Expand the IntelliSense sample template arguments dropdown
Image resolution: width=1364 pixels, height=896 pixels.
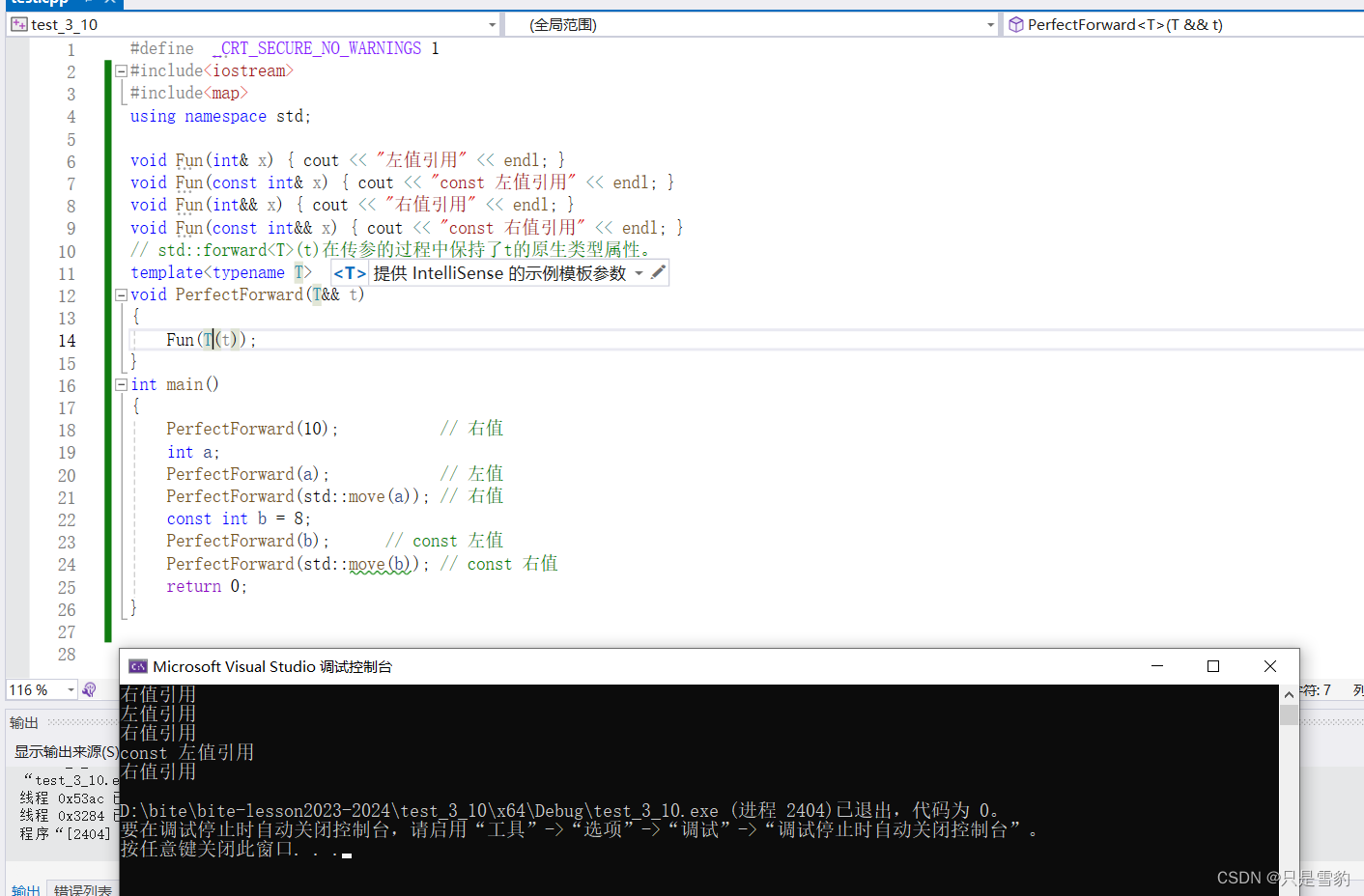pos(639,273)
